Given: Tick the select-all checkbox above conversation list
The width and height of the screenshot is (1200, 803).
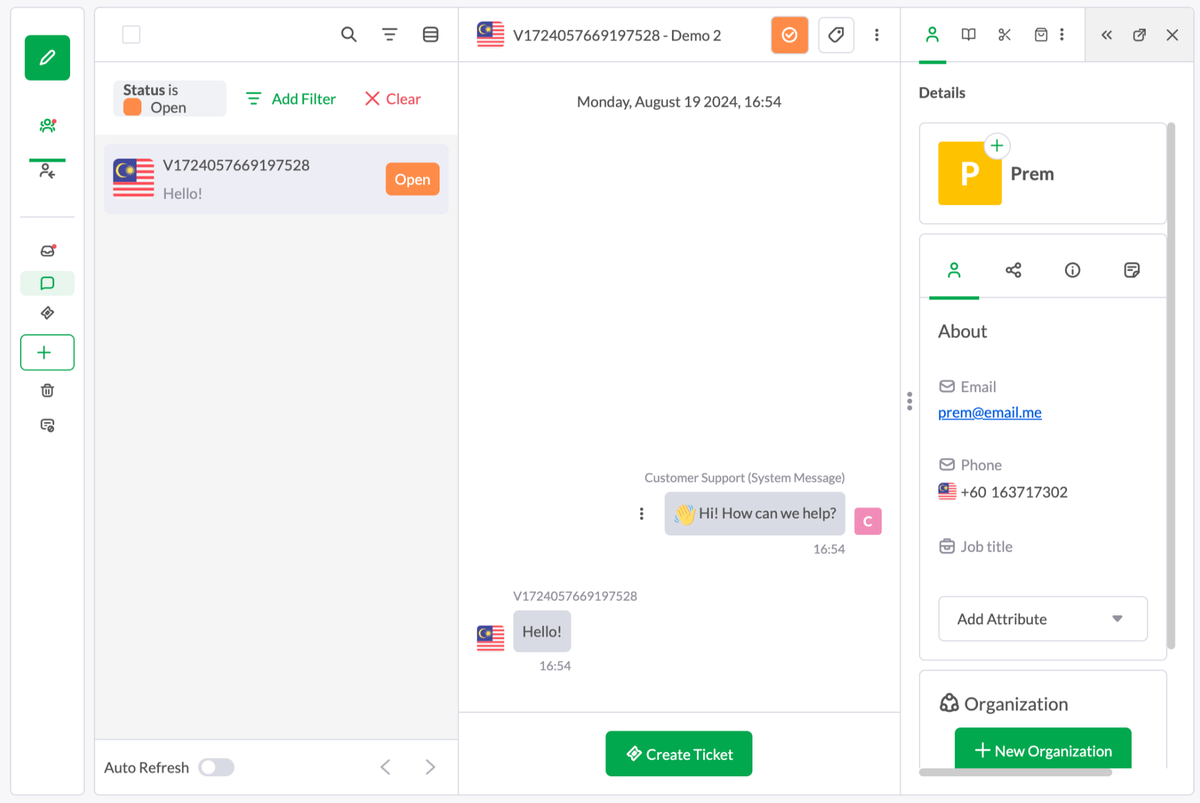Looking at the screenshot, I should click(x=131, y=35).
